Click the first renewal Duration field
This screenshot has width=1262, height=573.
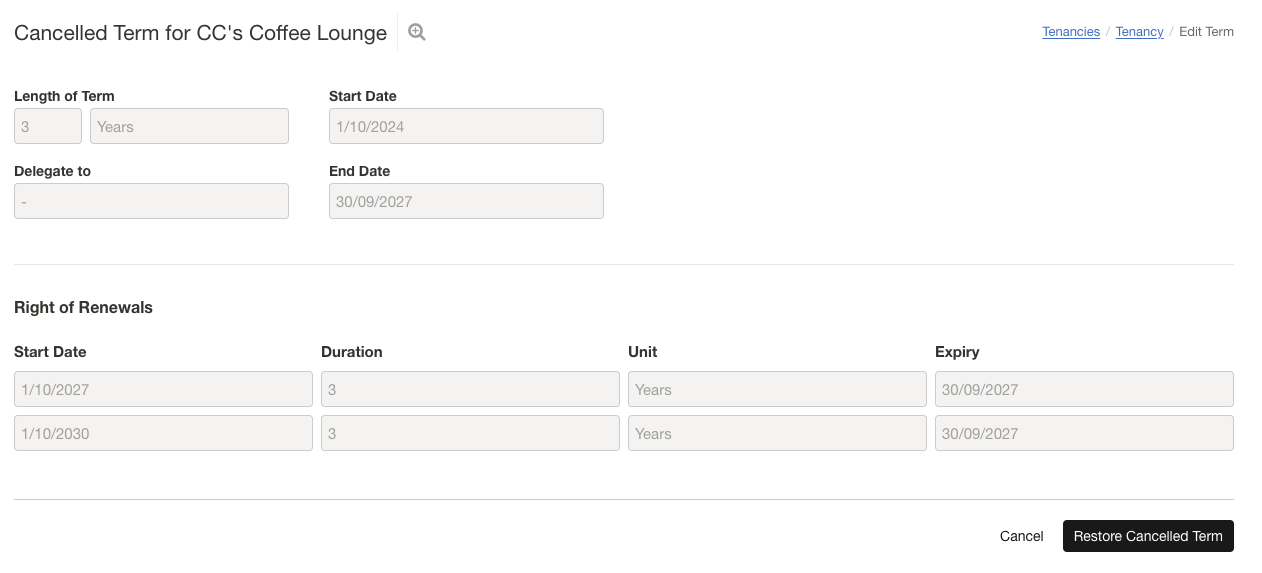470,390
